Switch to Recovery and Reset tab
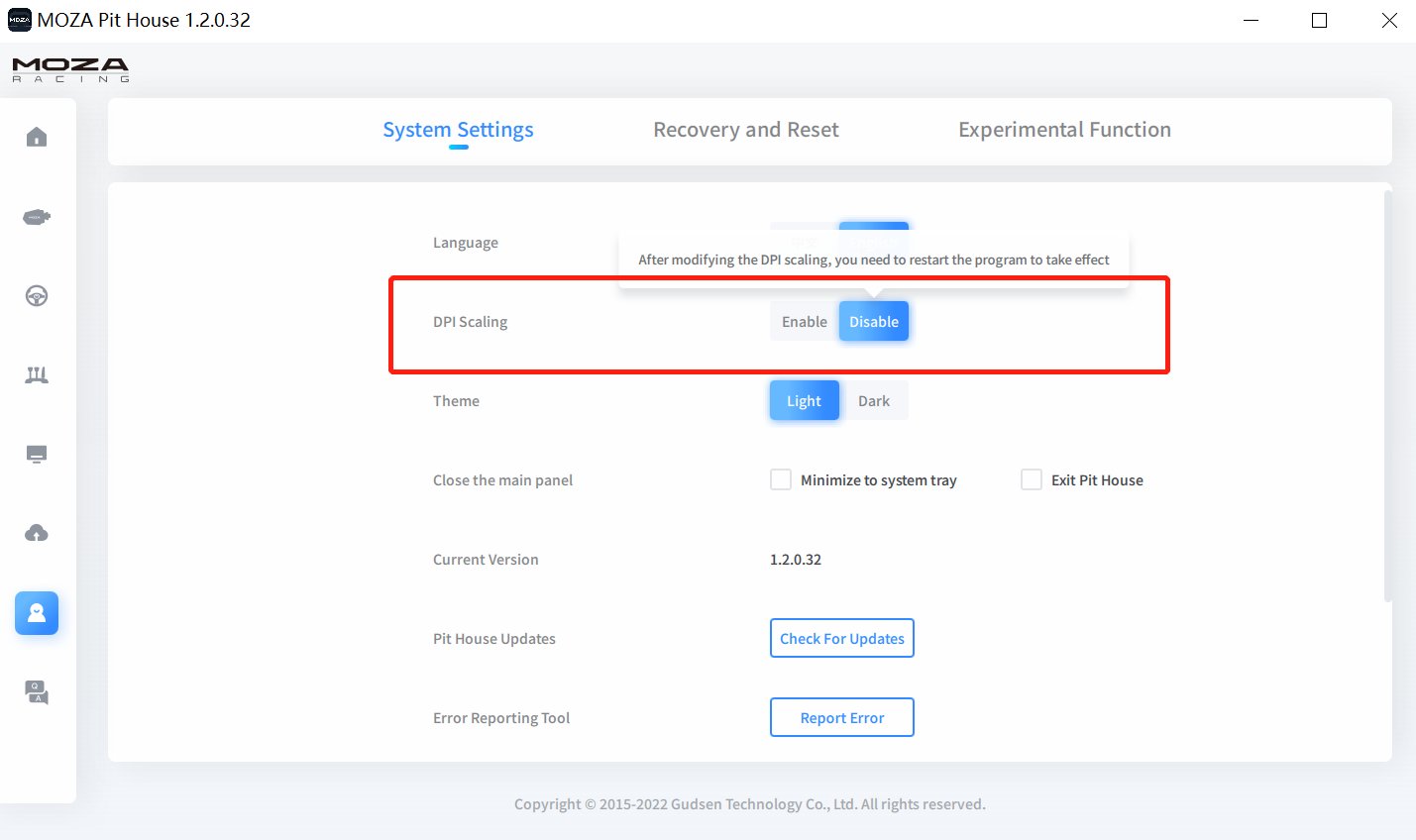Viewport: 1416px width, 840px height. tap(746, 130)
